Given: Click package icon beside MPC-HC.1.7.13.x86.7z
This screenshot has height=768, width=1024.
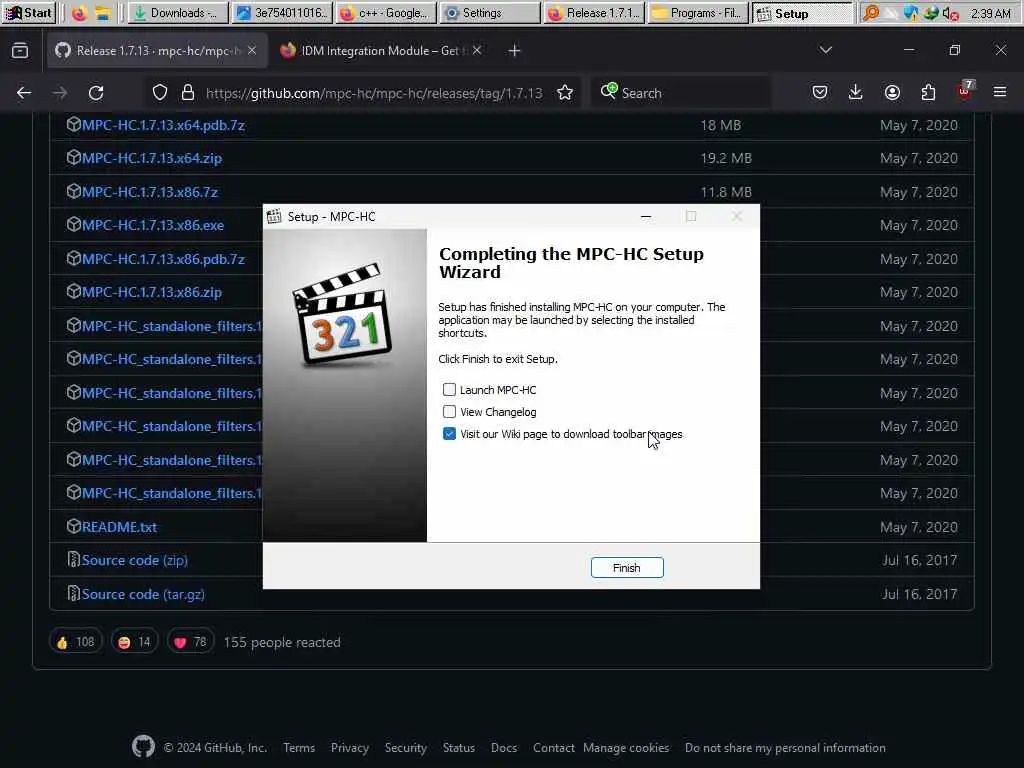Looking at the screenshot, I should (x=73, y=191).
